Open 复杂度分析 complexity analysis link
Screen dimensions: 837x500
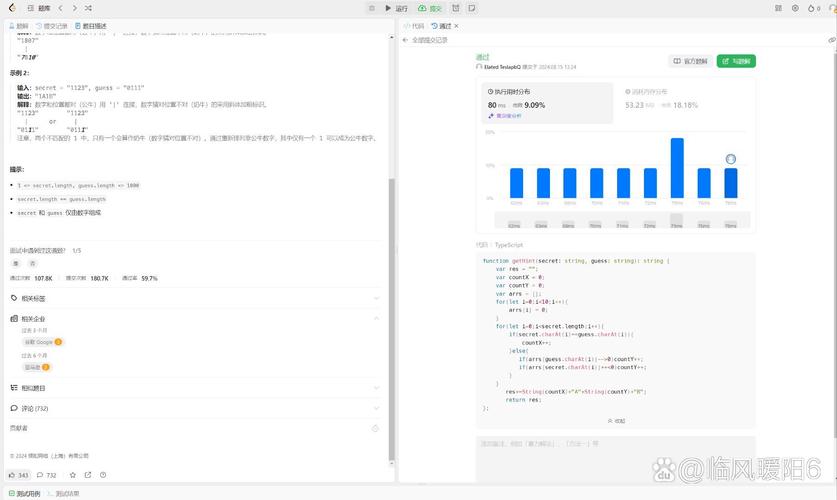click(x=504, y=116)
